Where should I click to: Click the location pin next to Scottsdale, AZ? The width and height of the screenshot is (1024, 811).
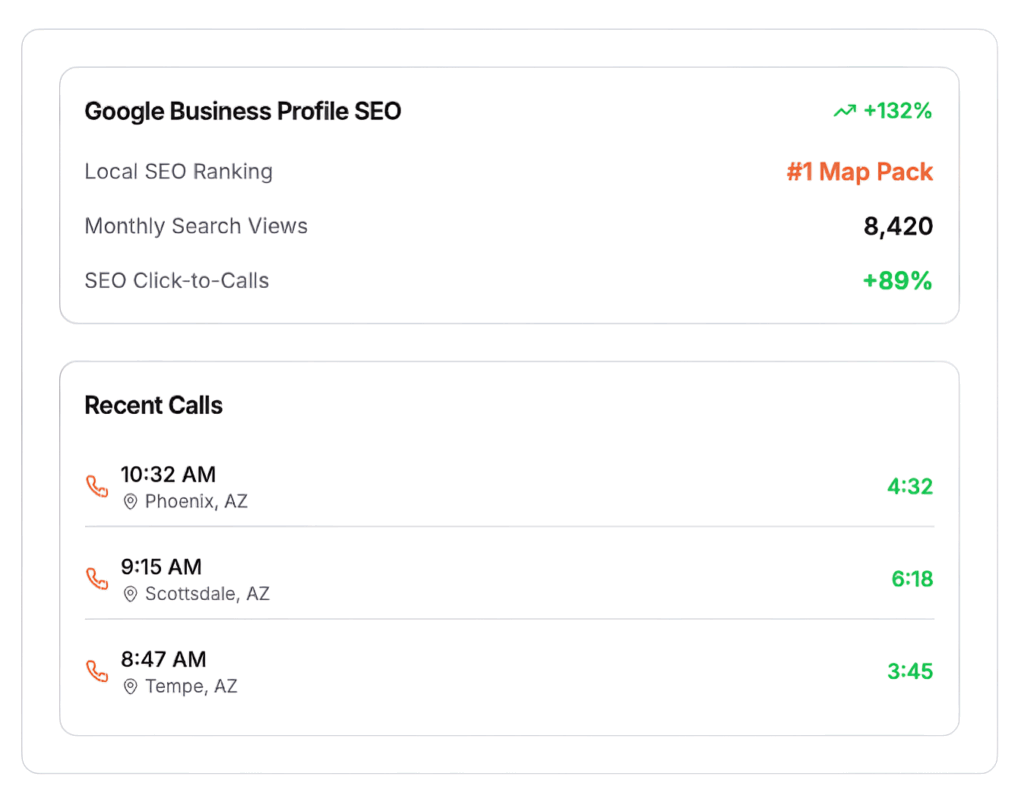tap(130, 594)
